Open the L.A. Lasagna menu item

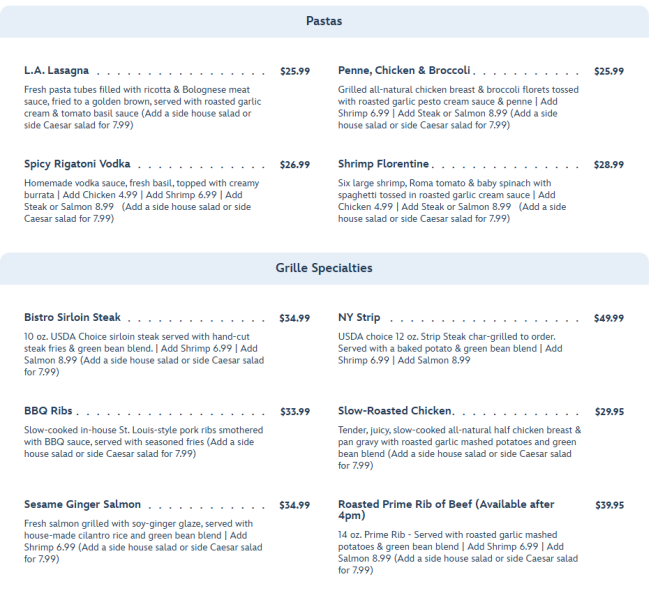(x=57, y=71)
